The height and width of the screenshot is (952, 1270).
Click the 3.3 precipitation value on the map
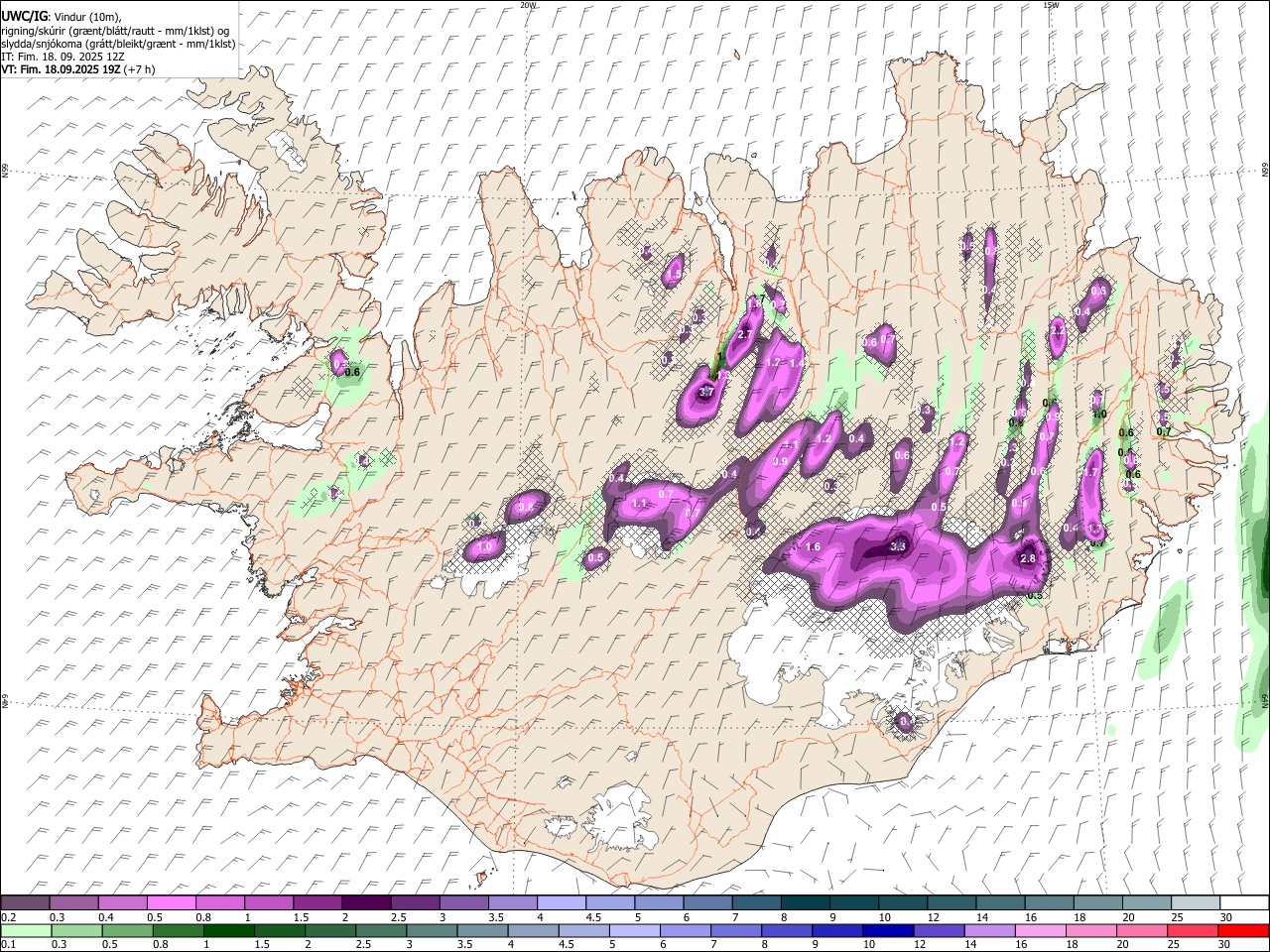point(898,546)
